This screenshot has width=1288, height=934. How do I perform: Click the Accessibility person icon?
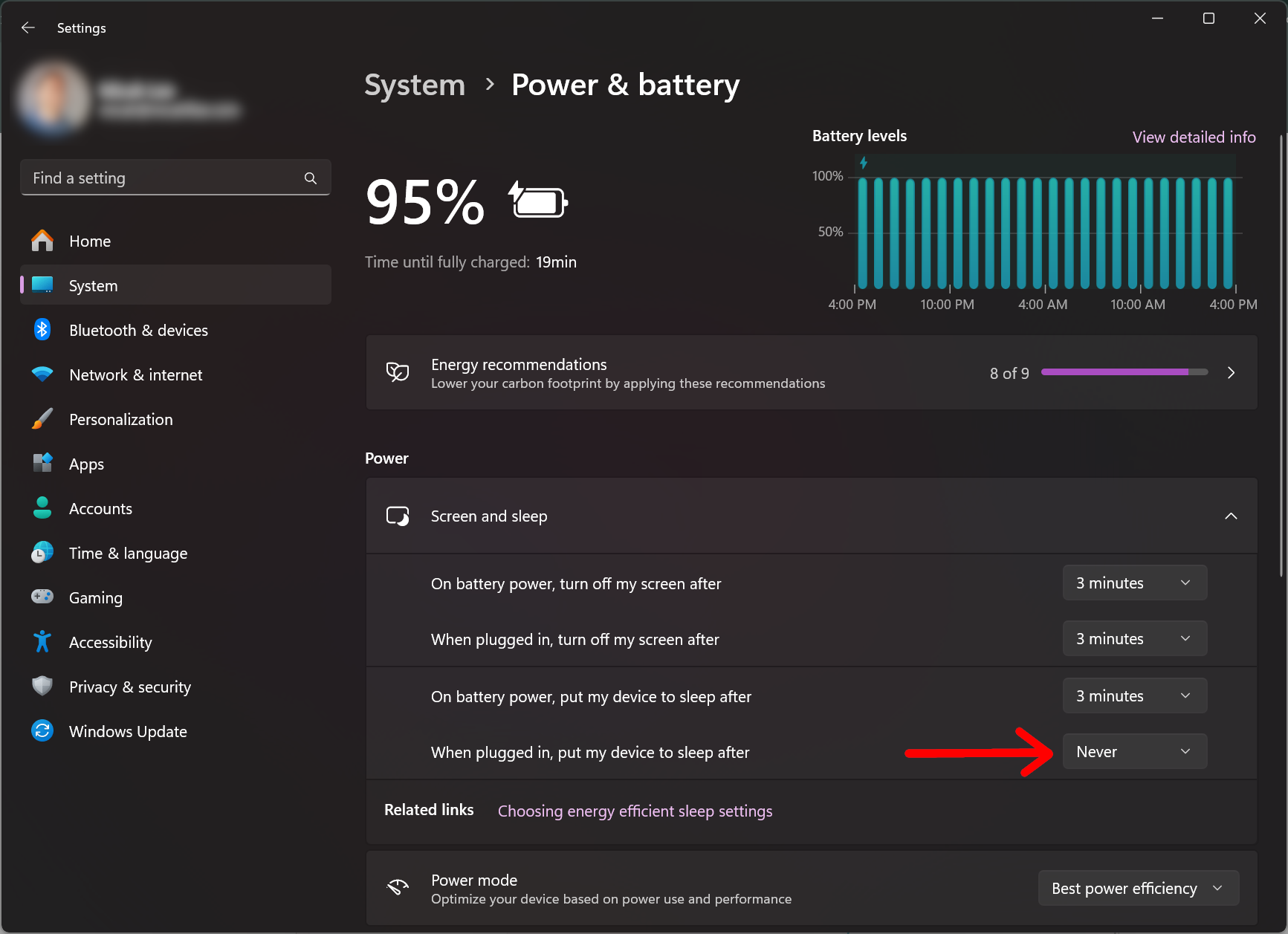point(42,641)
